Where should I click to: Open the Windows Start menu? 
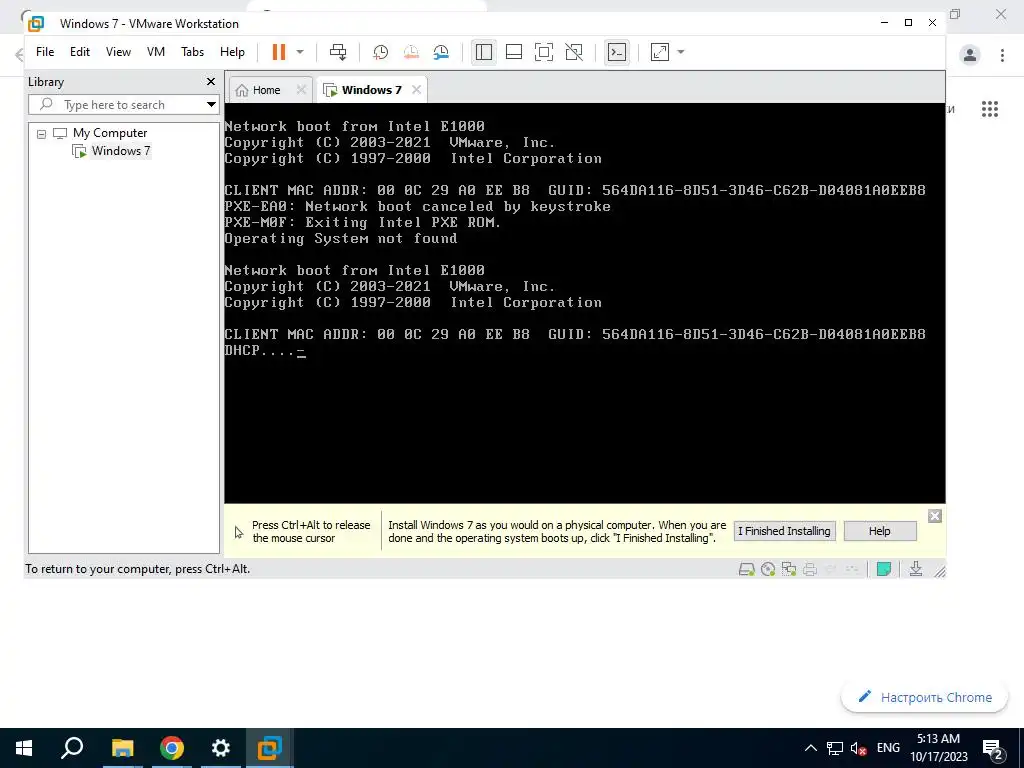24,748
